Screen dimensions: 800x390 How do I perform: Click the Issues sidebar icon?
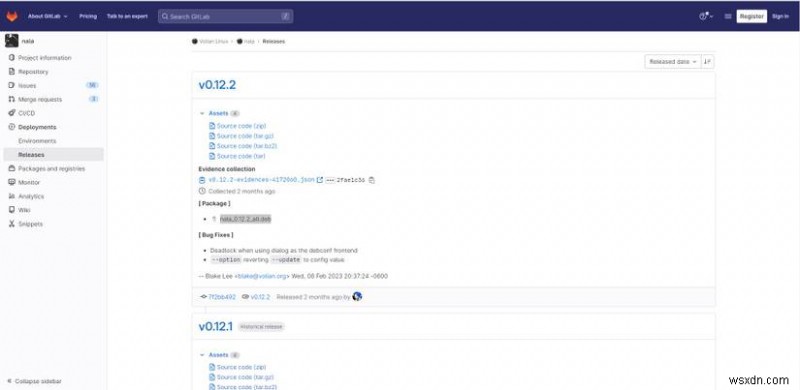click(12, 86)
